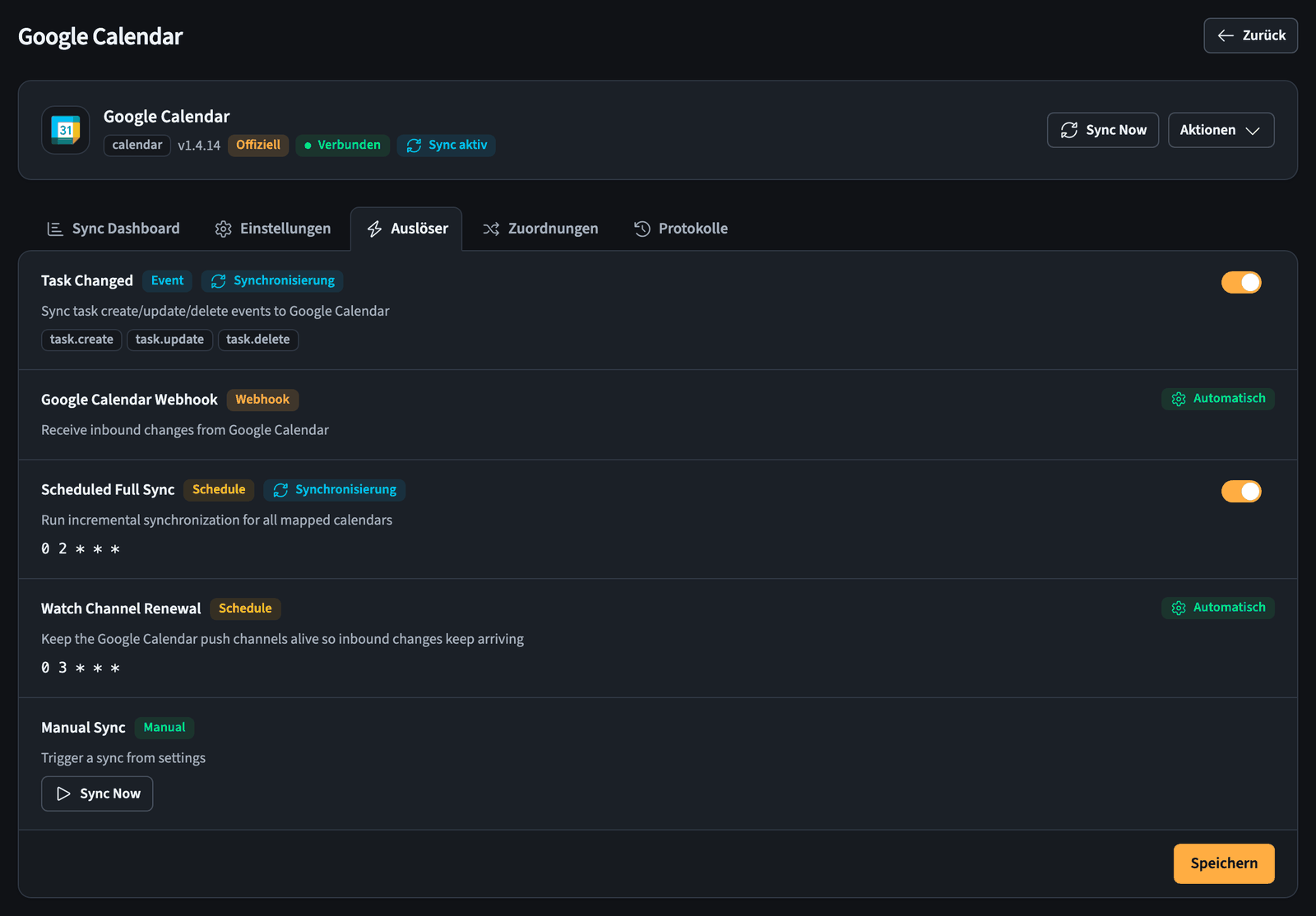
Task: Click the gear icon in Webhook Automatisch badge
Action: (1179, 399)
